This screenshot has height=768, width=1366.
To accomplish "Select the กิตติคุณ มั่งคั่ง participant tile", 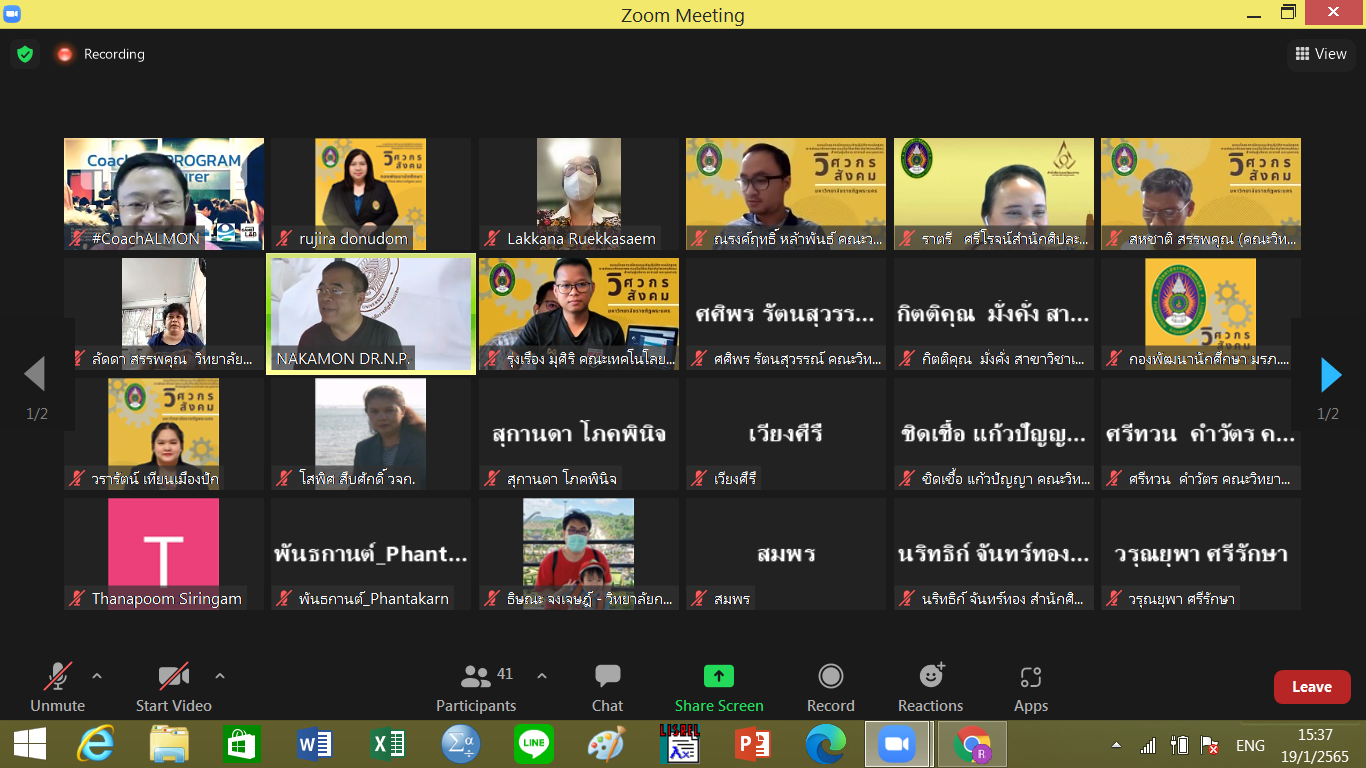I will (x=994, y=314).
